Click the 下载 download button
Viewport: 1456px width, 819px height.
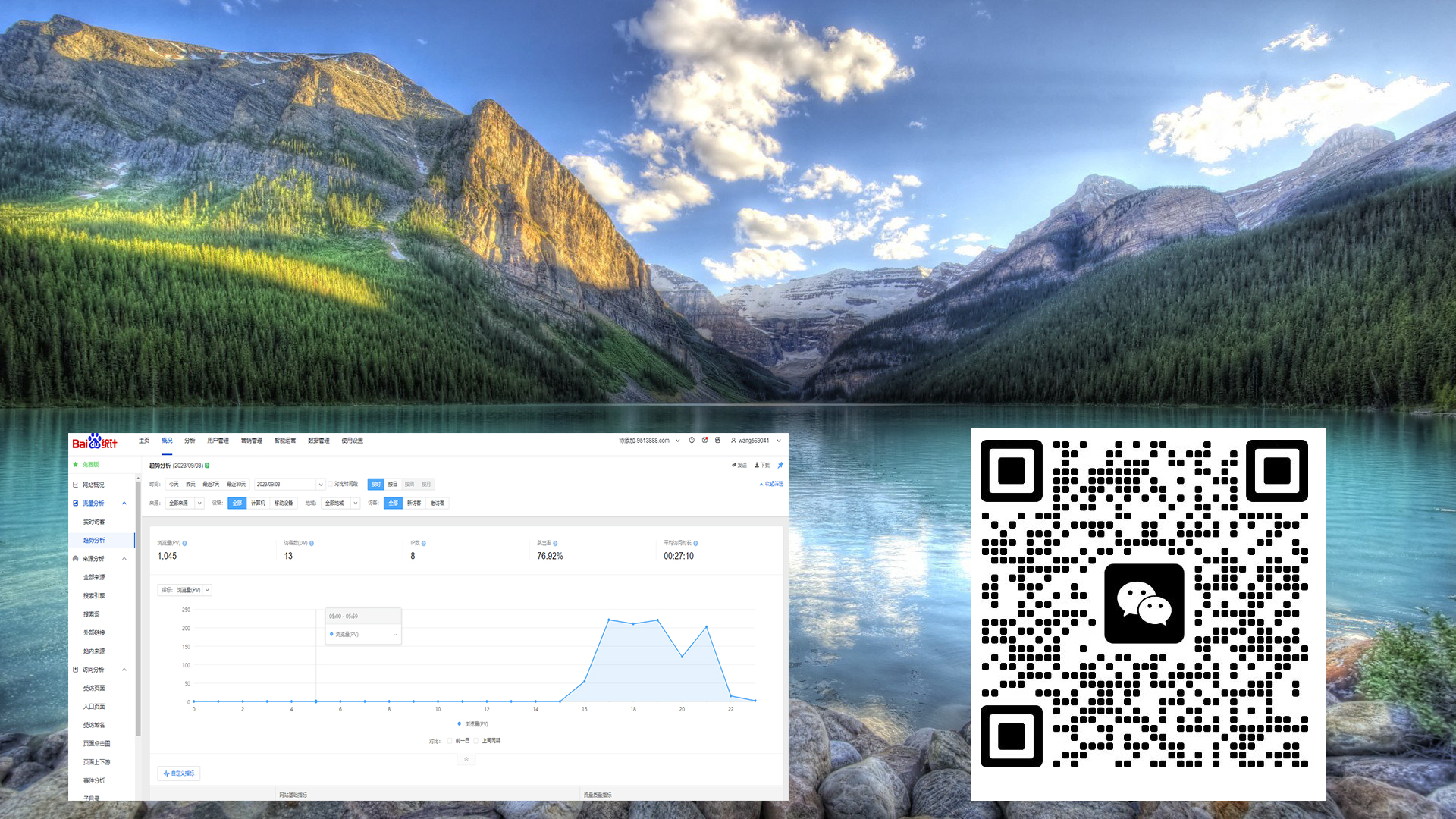pos(762,465)
